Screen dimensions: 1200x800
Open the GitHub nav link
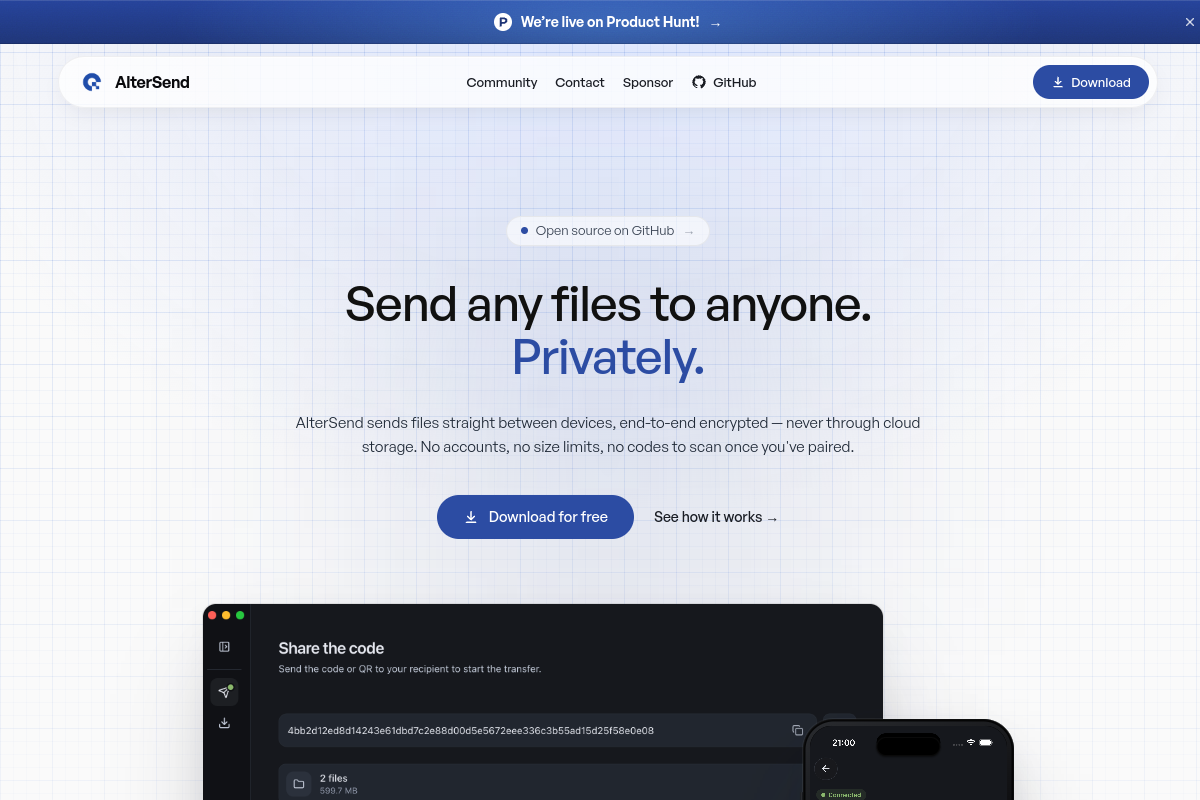point(724,83)
